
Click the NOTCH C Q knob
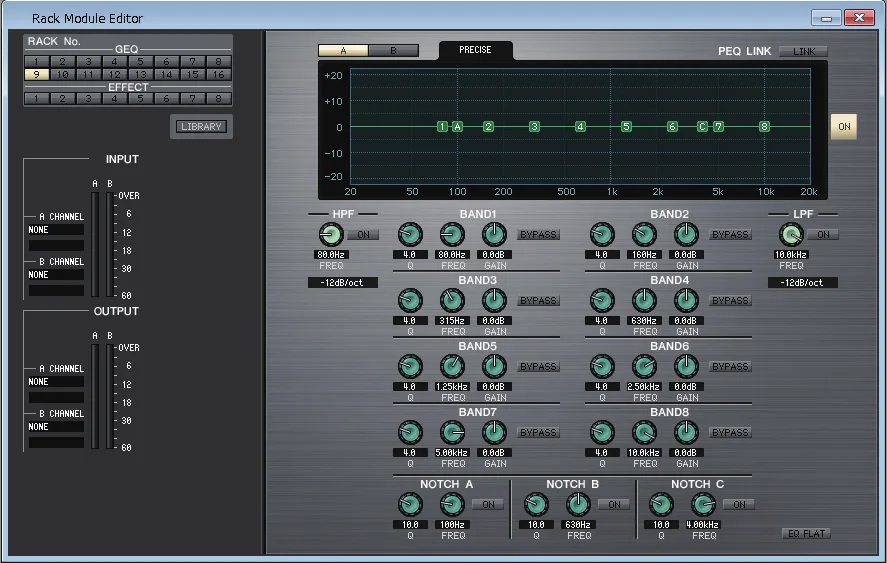coord(661,505)
